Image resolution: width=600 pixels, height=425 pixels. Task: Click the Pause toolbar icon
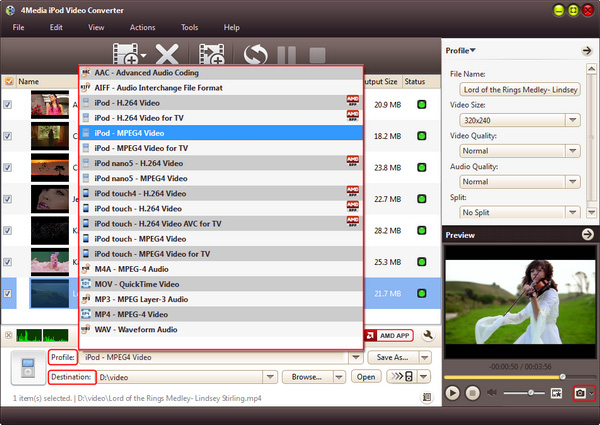(286, 55)
